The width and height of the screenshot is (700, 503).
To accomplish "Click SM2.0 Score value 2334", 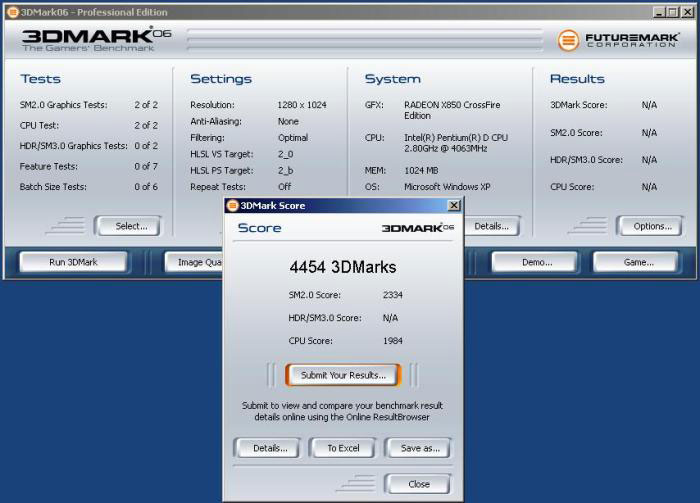I will 393,295.
